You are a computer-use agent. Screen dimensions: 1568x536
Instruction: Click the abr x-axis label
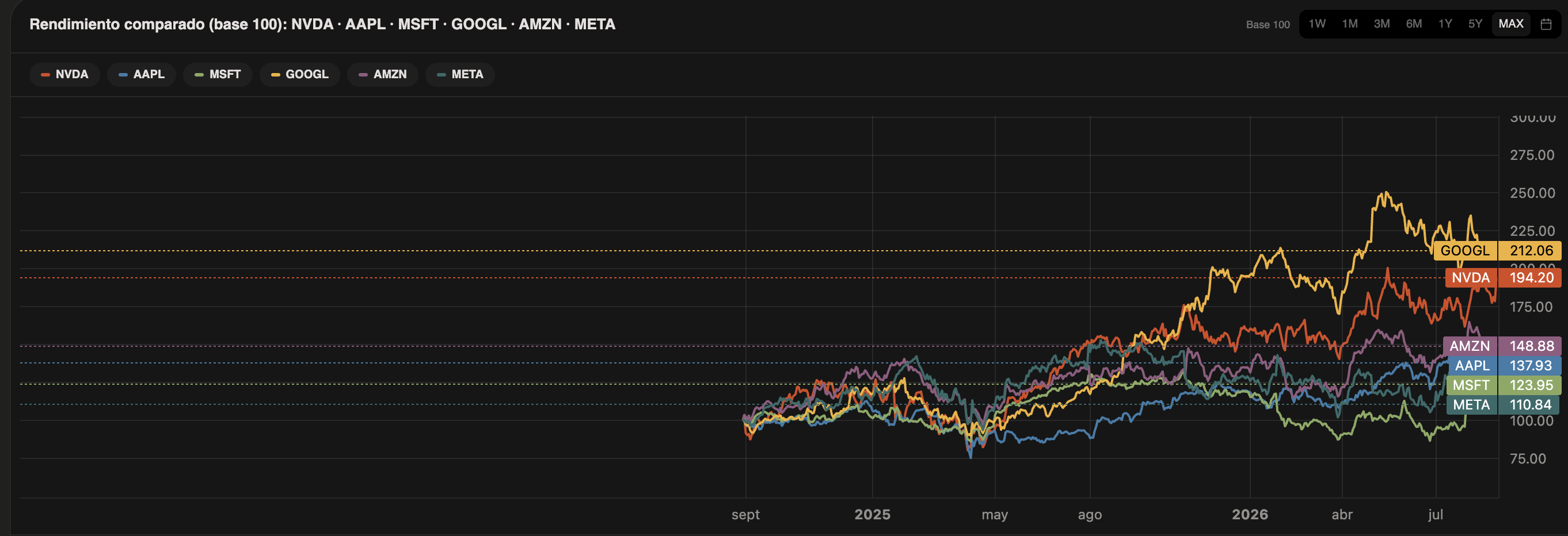click(1342, 515)
